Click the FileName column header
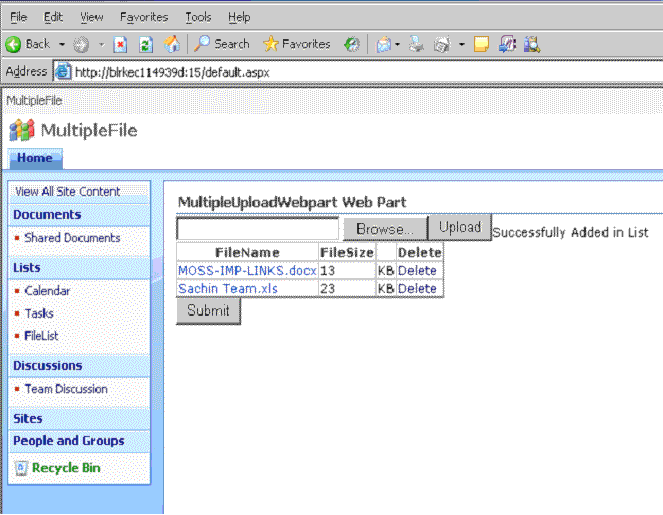The width and height of the screenshot is (663, 515). [247, 253]
